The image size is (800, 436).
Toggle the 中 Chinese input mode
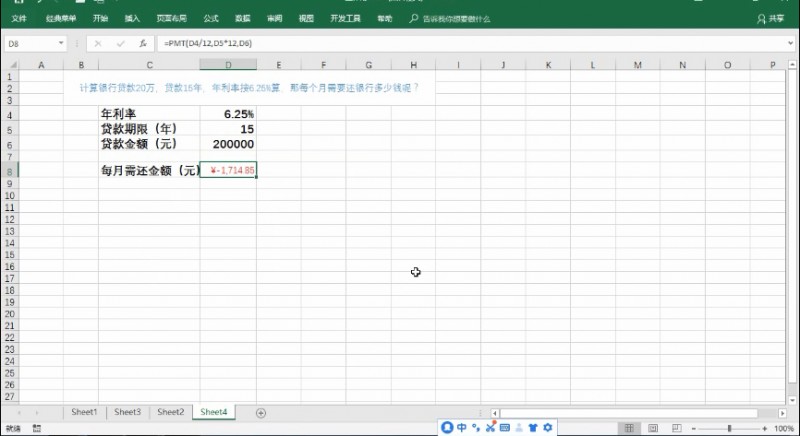click(462, 427)
